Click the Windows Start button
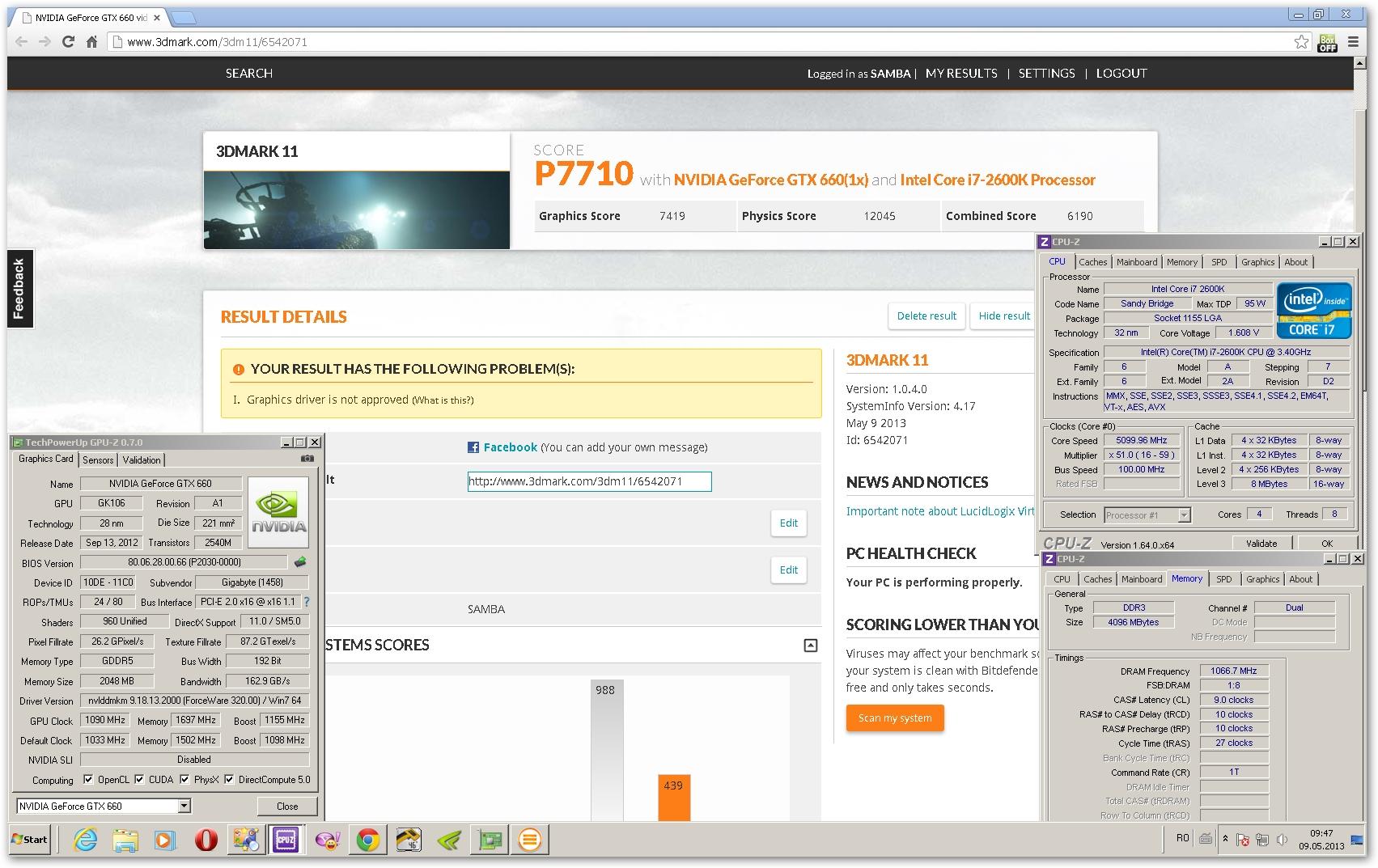The image size is (1378, 868). click(29, 840)
